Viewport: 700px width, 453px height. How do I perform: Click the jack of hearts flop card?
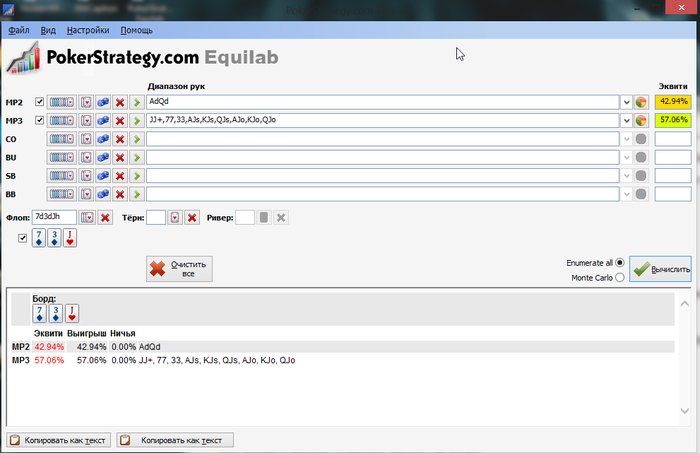70,238
